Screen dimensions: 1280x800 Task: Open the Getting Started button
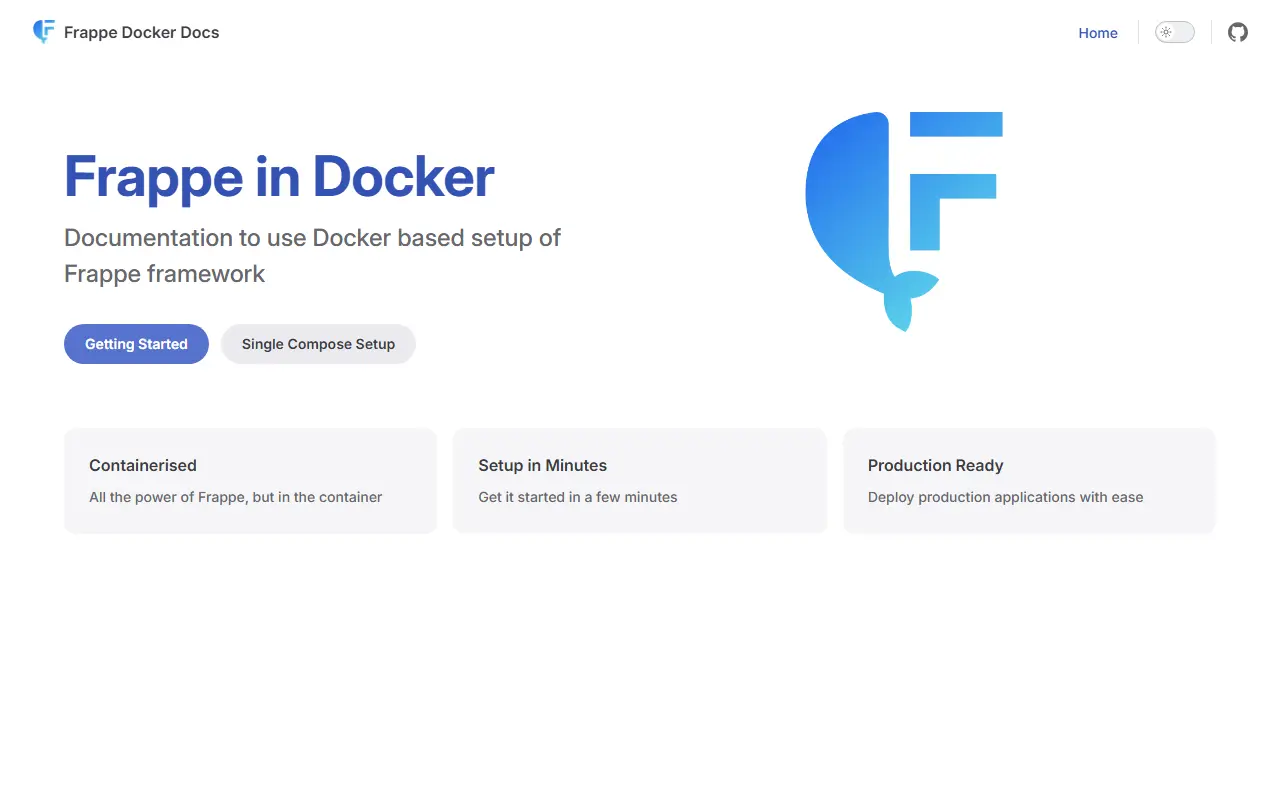pyautogui.click(x=136, y=344)
